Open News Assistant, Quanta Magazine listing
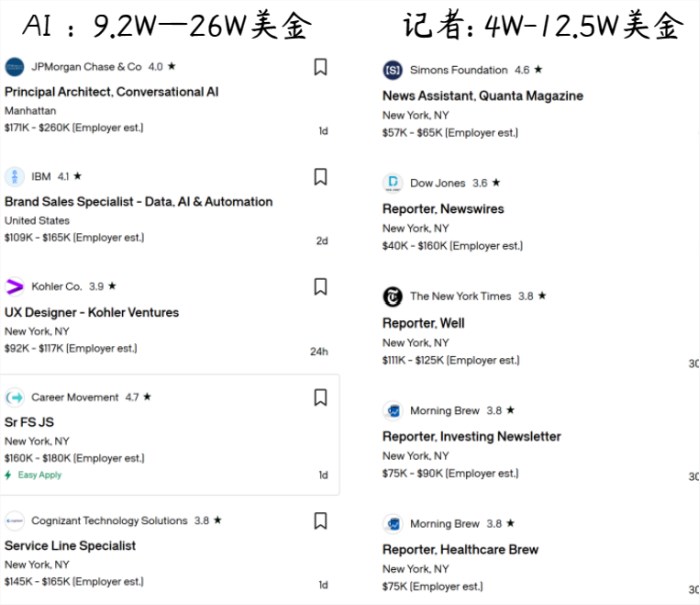The height and width of the screenshot is (605, 700). (482, 96)
